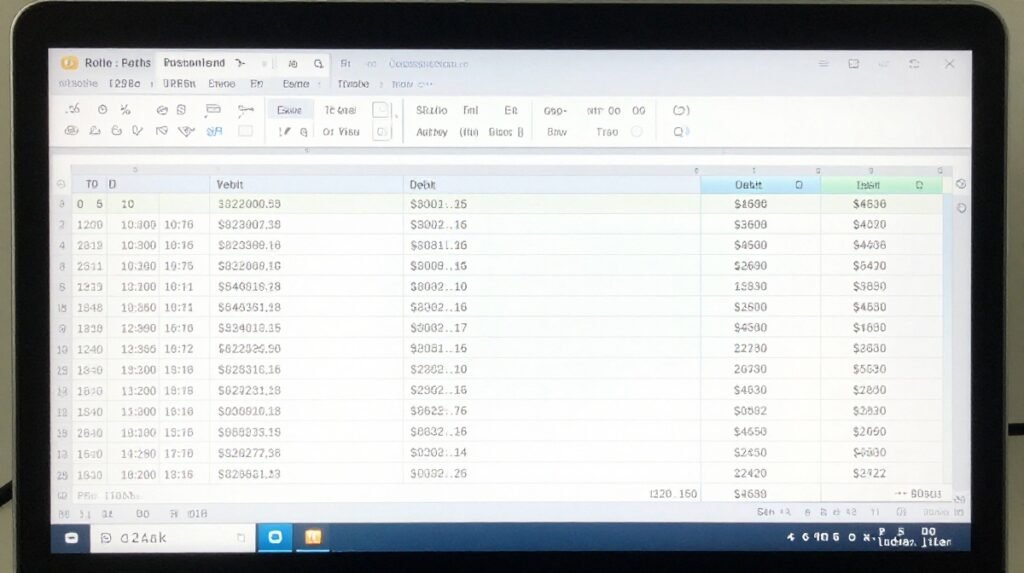Screen dimensions: 1024x573
Task: Expand the arrow next to the Posnonlend tab
Action: point(240,63)
